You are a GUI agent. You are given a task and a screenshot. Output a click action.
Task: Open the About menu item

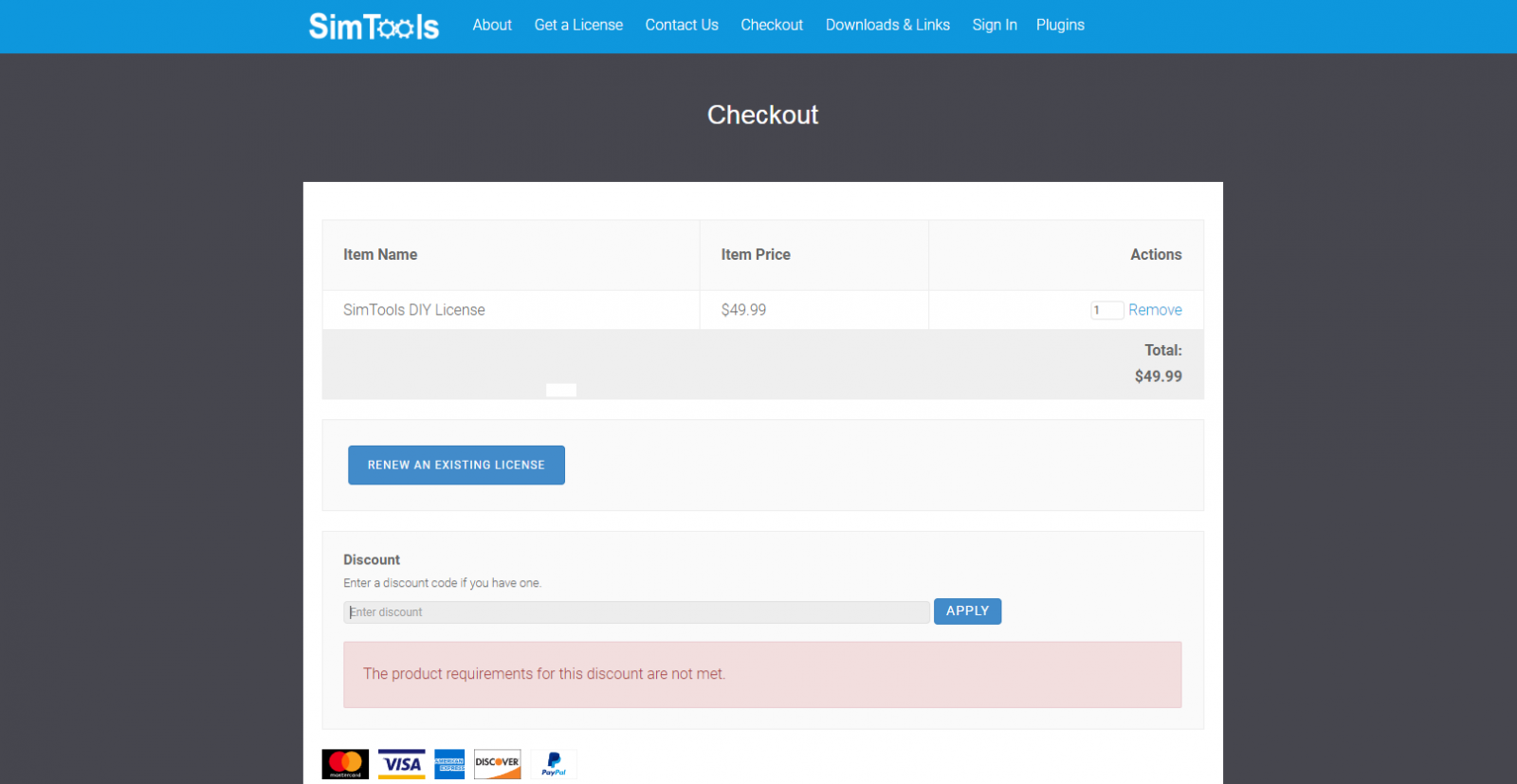[492, 25]
